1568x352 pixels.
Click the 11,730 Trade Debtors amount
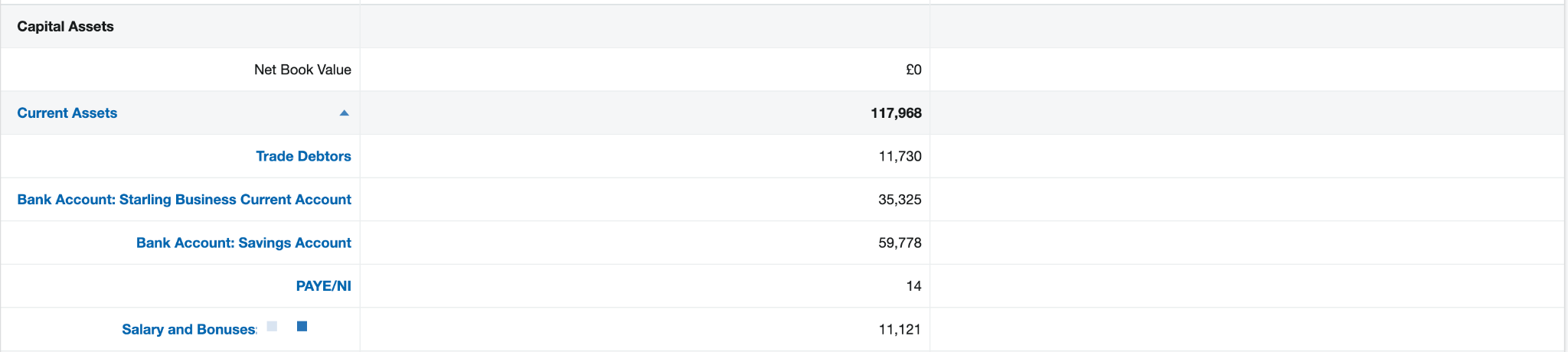coord(900,156)
